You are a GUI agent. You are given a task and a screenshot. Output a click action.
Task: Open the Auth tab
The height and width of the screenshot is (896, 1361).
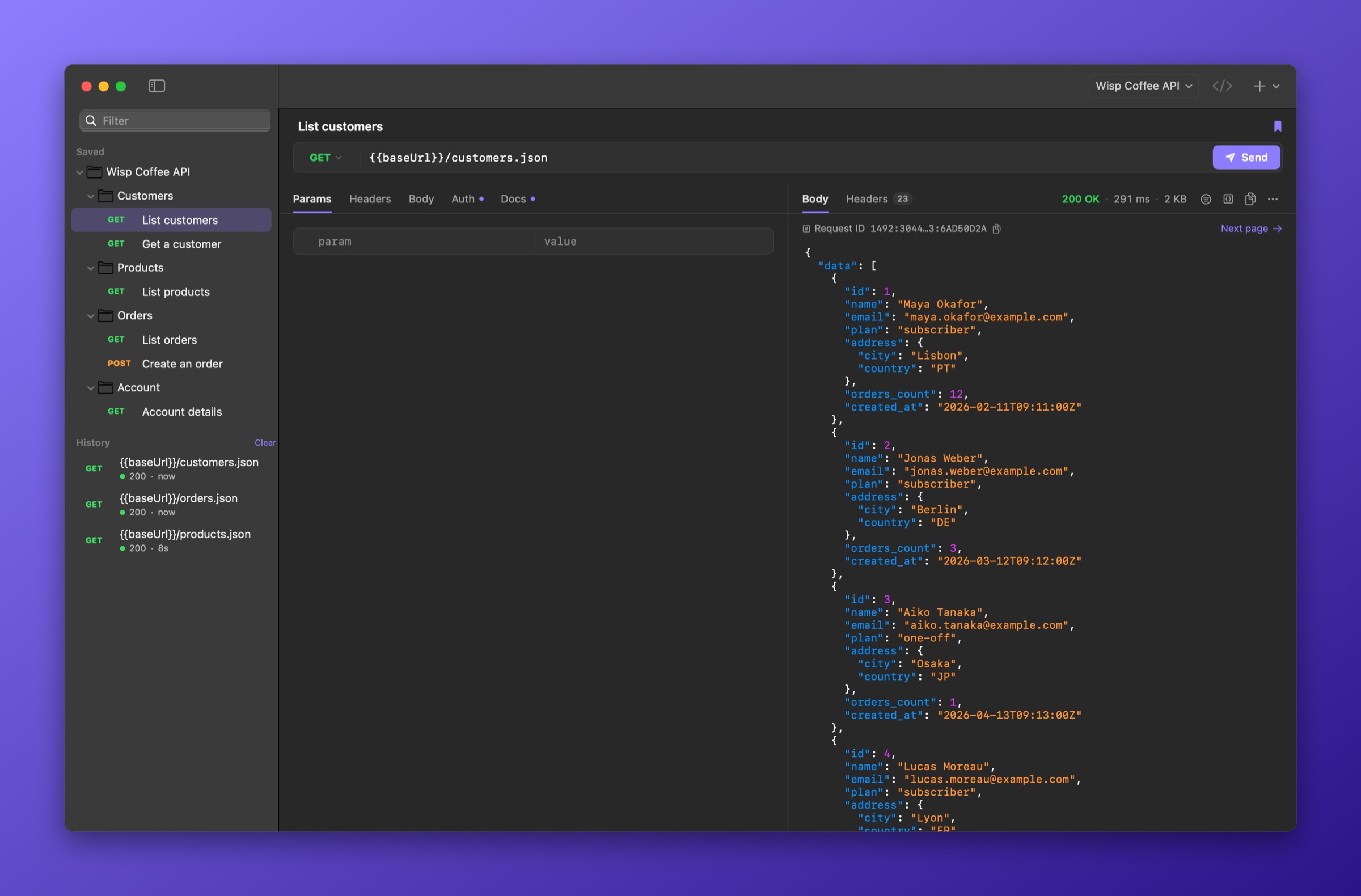pos(467,199)
